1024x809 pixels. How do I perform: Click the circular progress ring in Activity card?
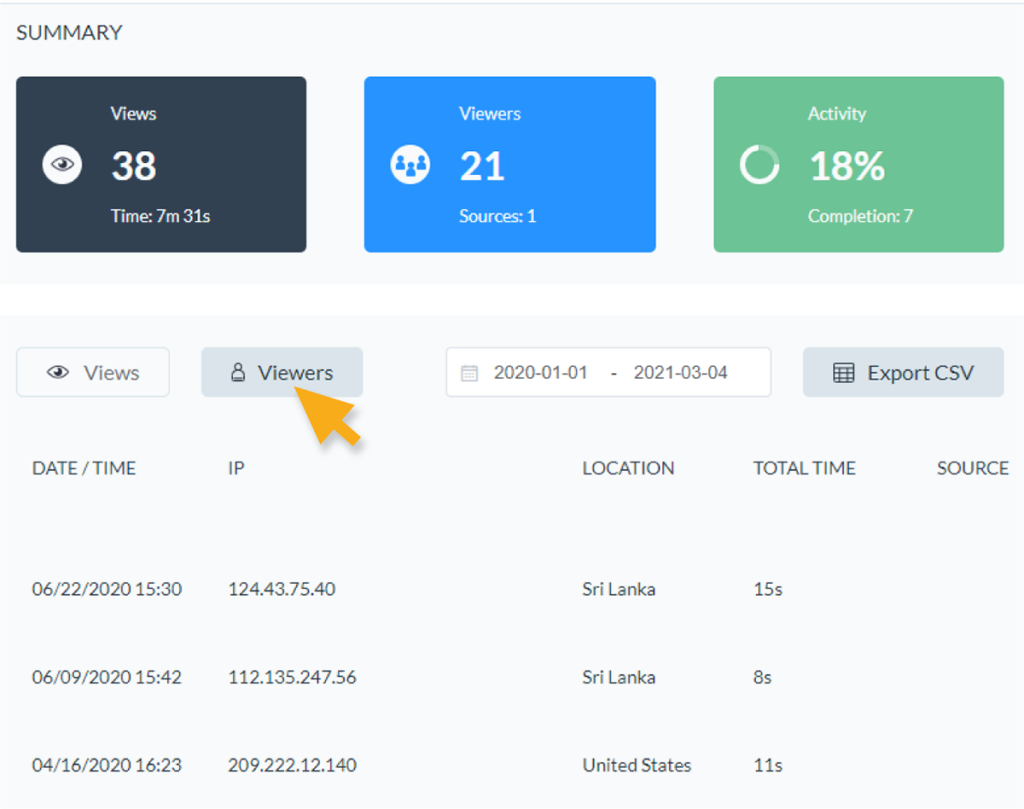pos(759,165)
